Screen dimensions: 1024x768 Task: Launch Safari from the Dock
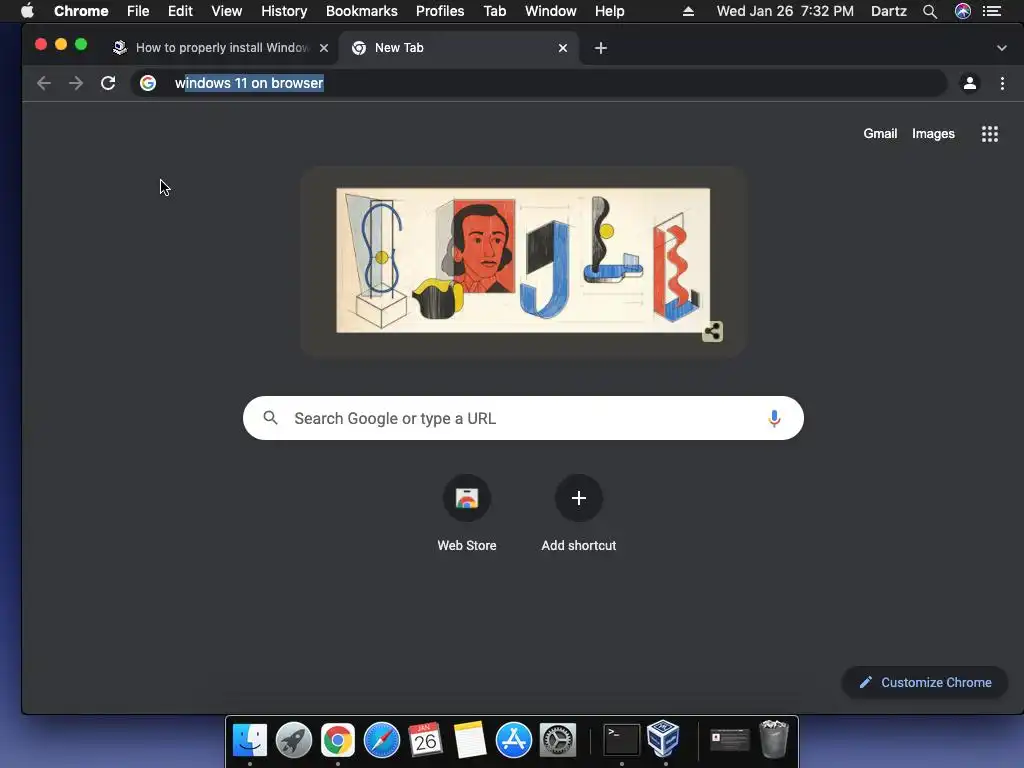click(381, 740)
